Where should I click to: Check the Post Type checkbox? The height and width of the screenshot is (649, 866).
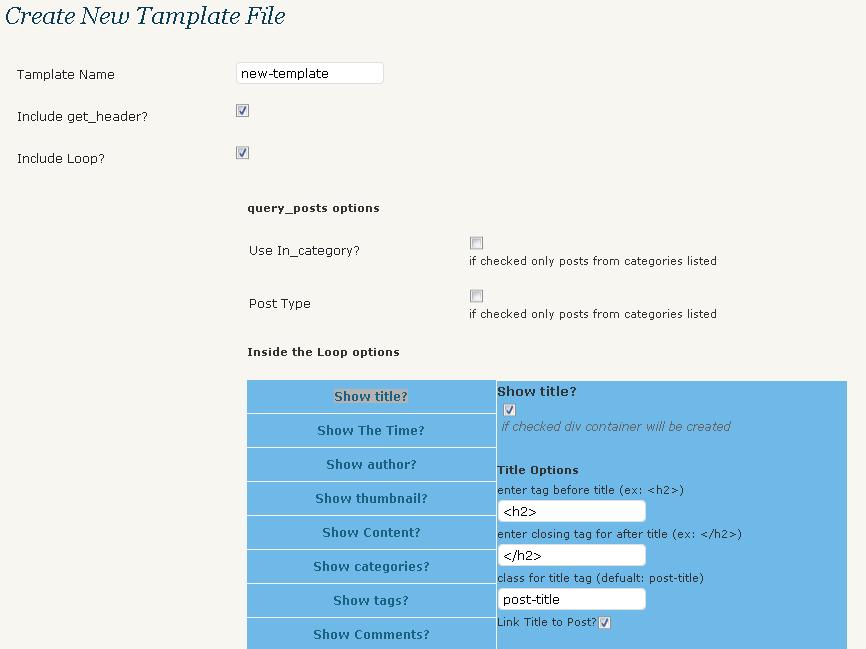(x=476, y=296)
